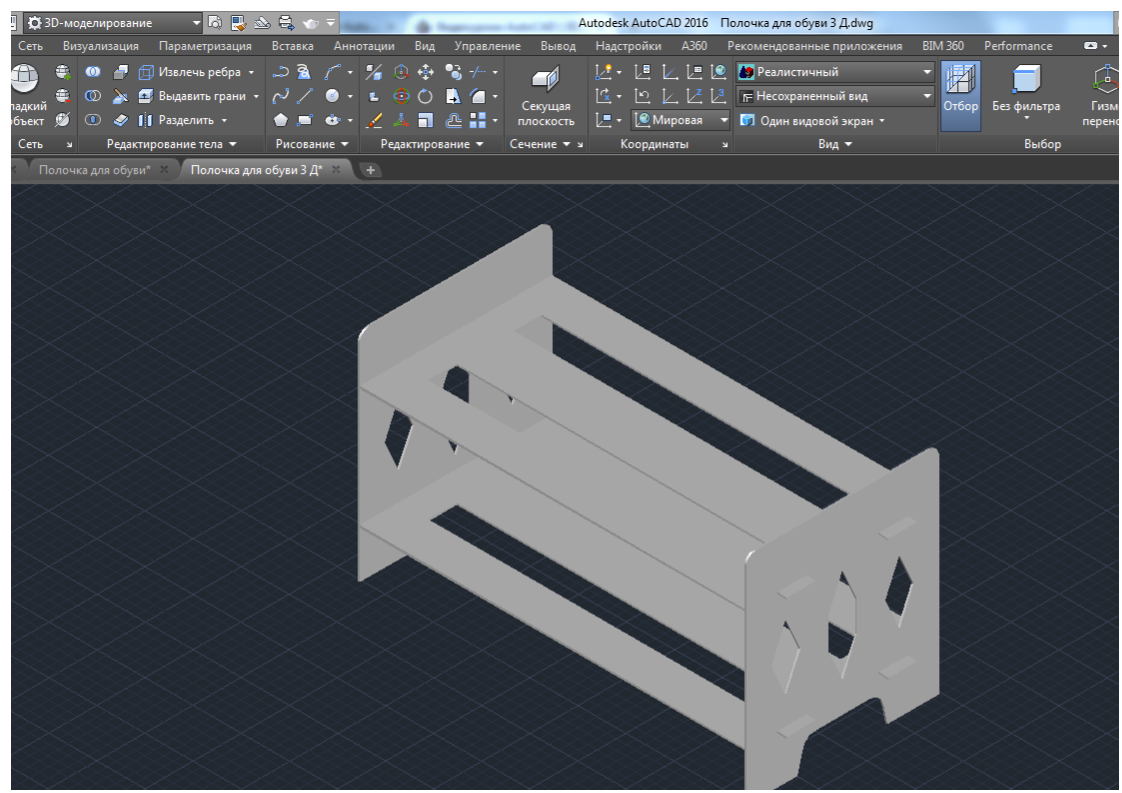Close the Полочка для обуви 3 Д* tab
The image size is (1122, 793).
click(x=336, y=170)
